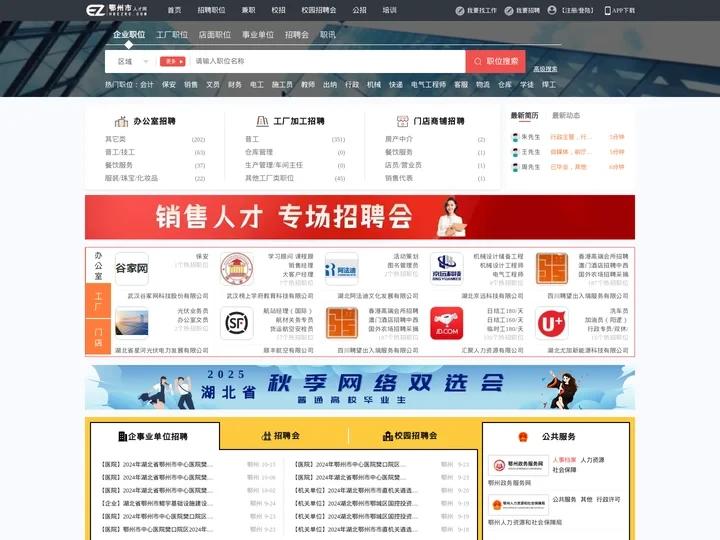Click the EZ site logo
Image resolution: width=720 pixels, height=540 pixels.
[x=117, y=10]
